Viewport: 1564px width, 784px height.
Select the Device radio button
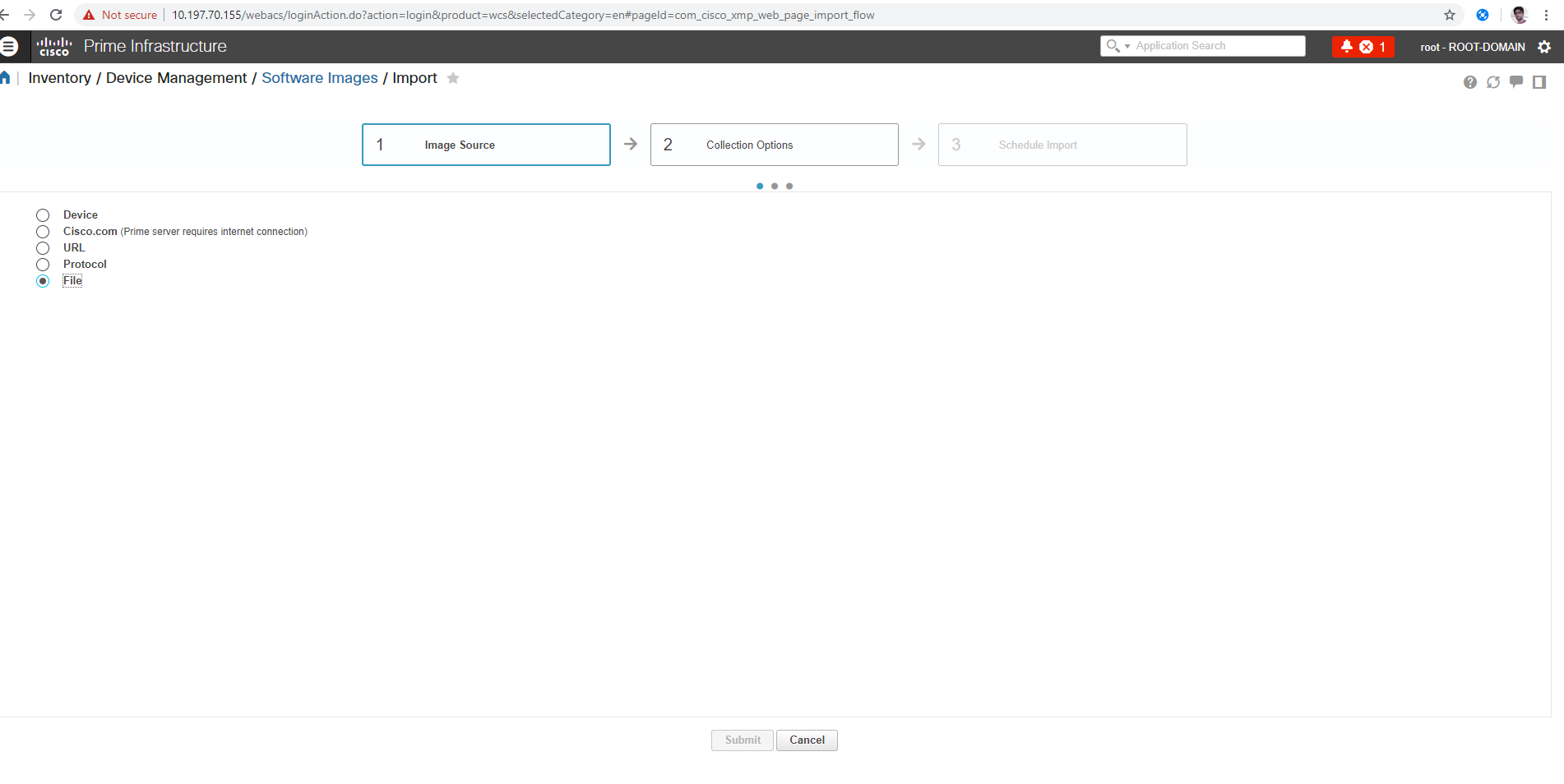tap(43, 215)
